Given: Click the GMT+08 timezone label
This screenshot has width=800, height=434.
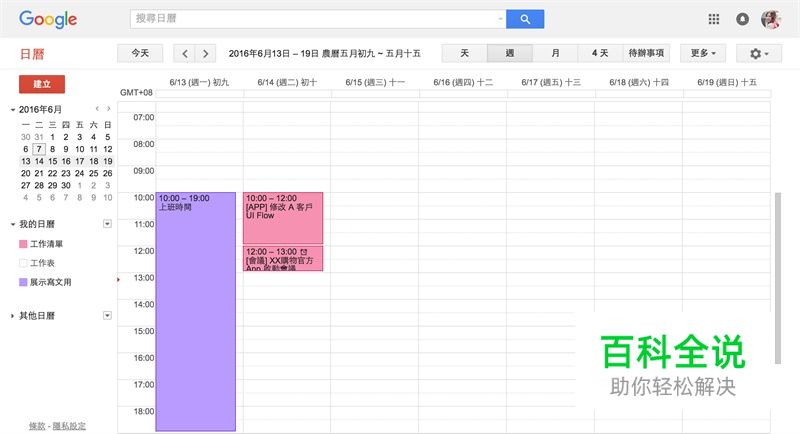Looking at the screenshot, I should 136,92.
